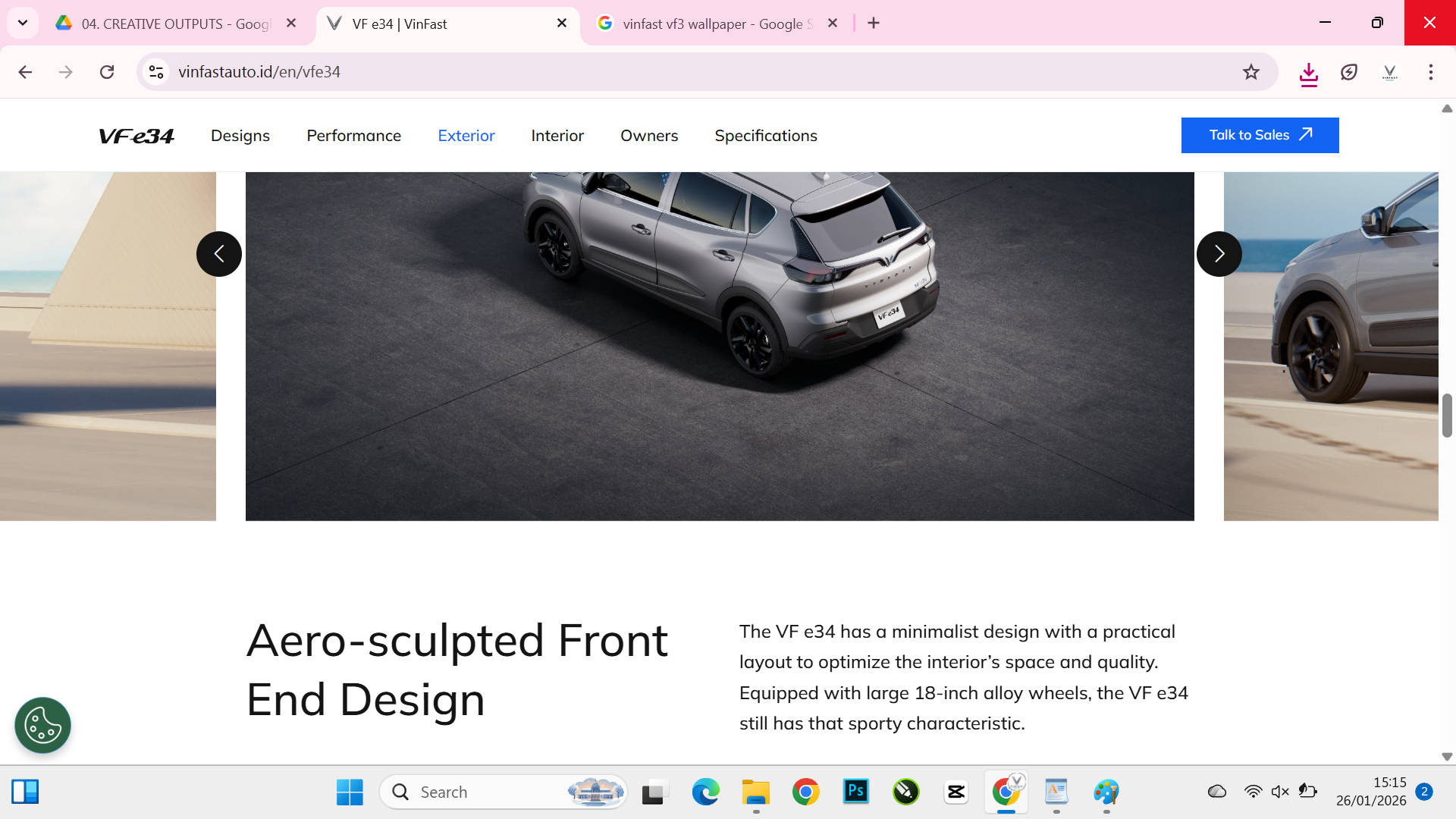The image size is (1456, 819).
Task: Go to the Interior section
Action: pyautogui.click(x=557, y=136)
